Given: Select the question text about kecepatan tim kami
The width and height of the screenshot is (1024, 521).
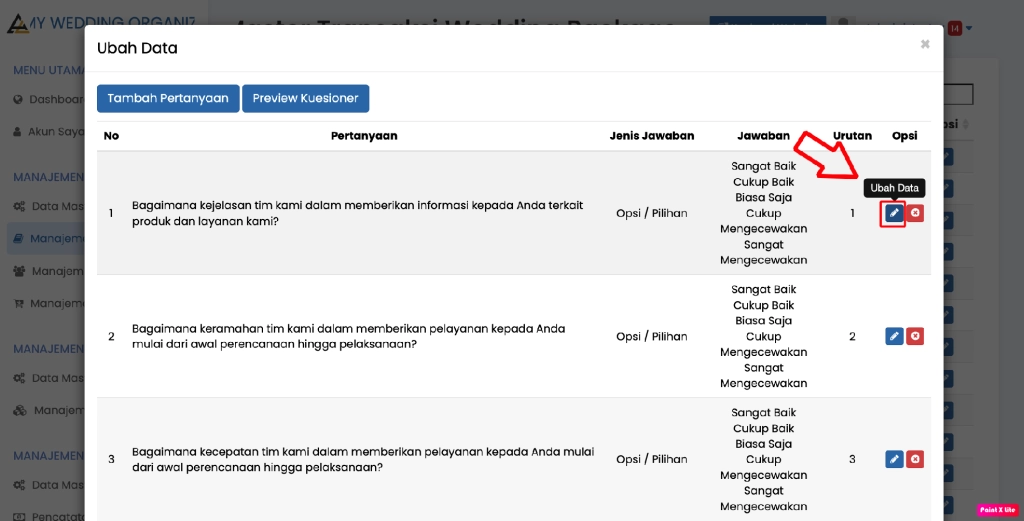Looking at the screenshot, I should (363, 460).
